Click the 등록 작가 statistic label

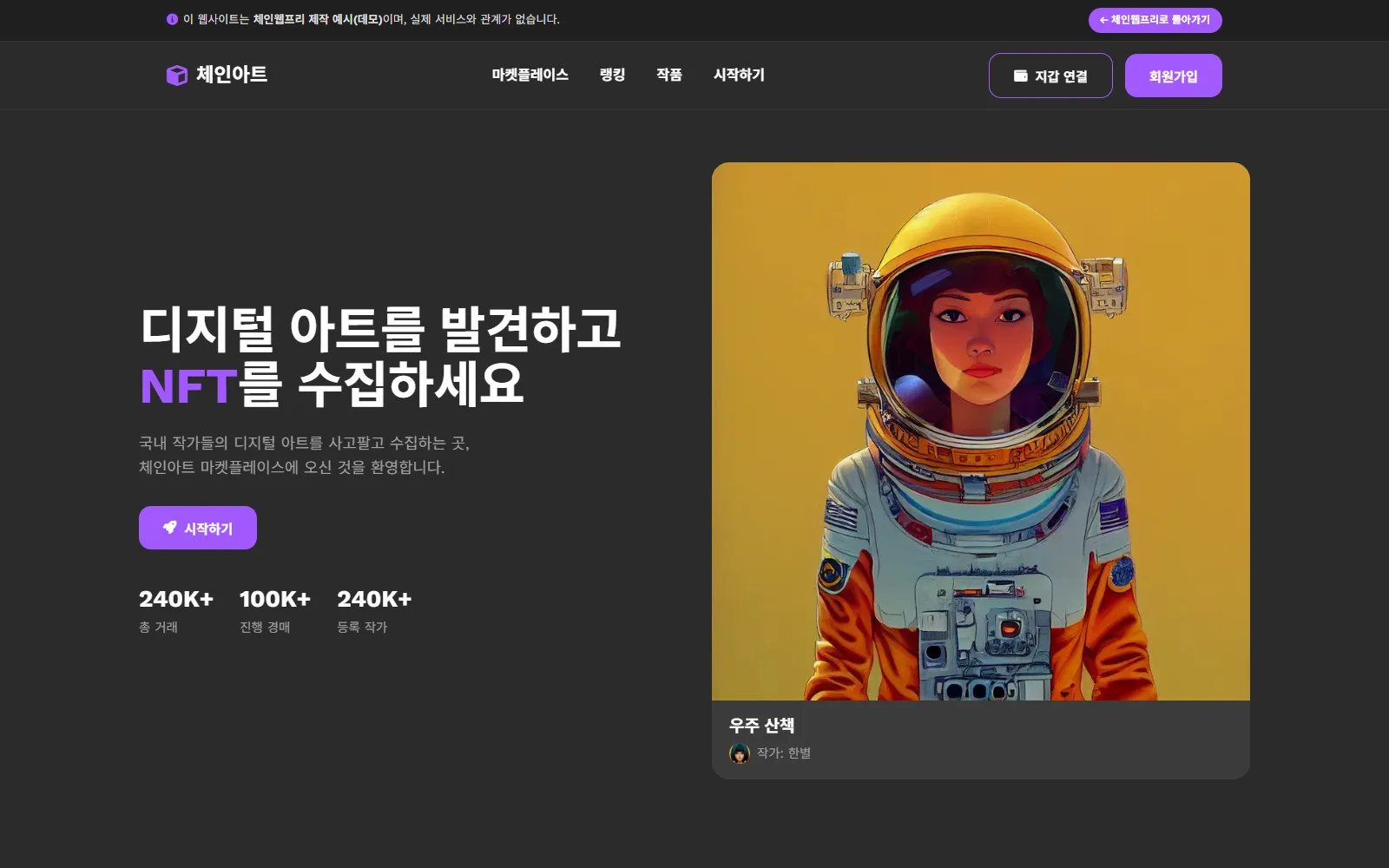(362, 627)
